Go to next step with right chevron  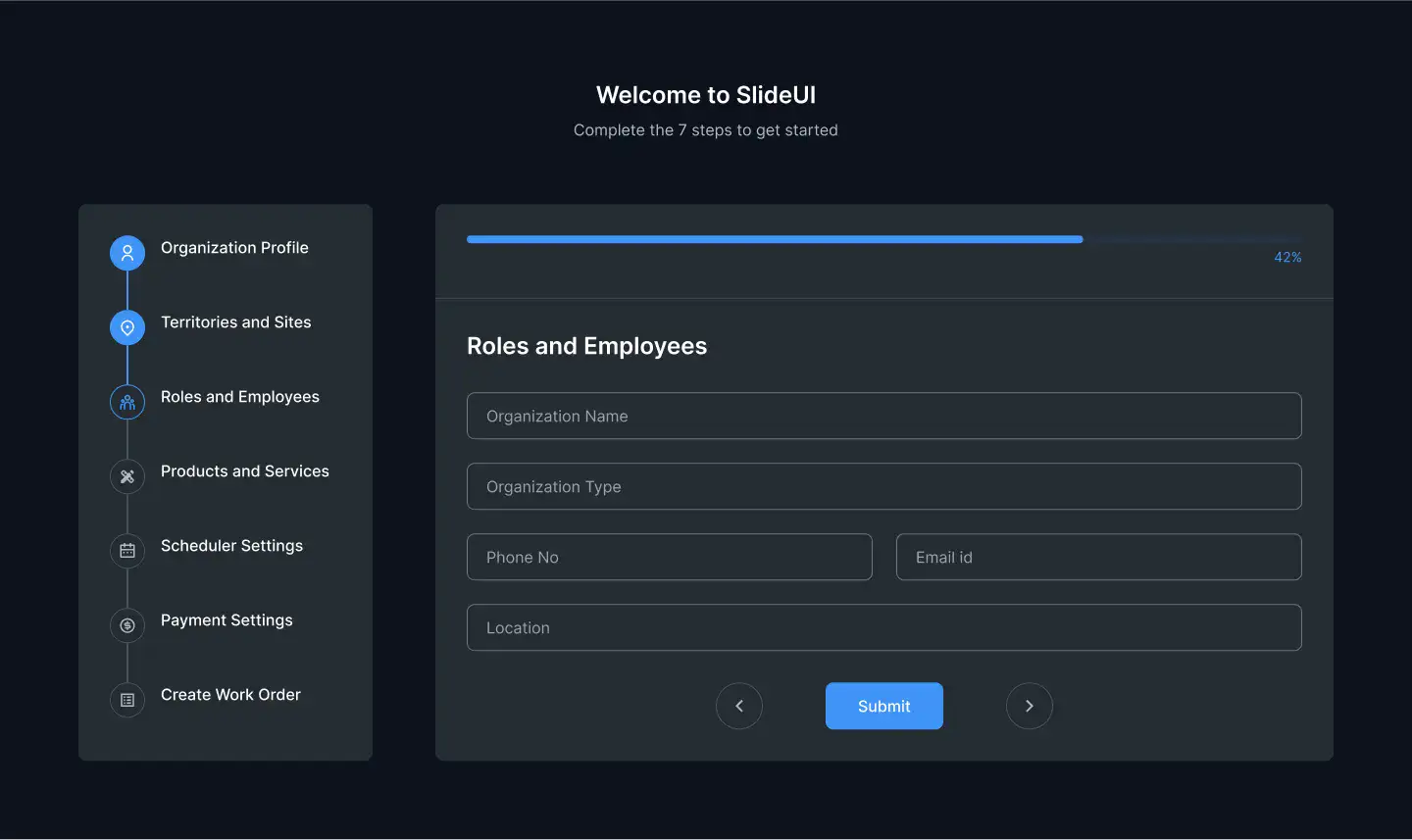click(x=1030, y=706)
